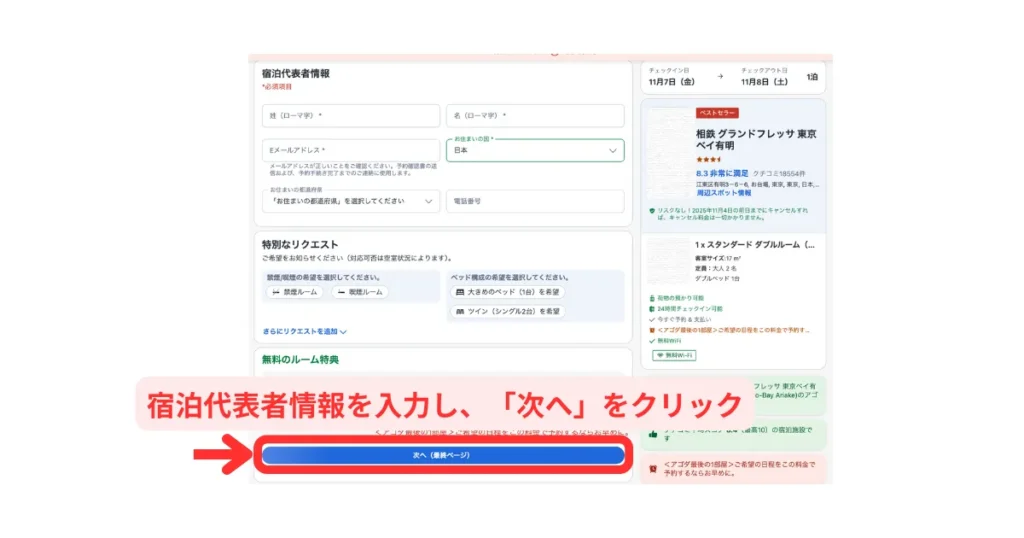Click the 姓 (ローマ字) last name field
Screen dimensions: 1024x538
(350, 116)
